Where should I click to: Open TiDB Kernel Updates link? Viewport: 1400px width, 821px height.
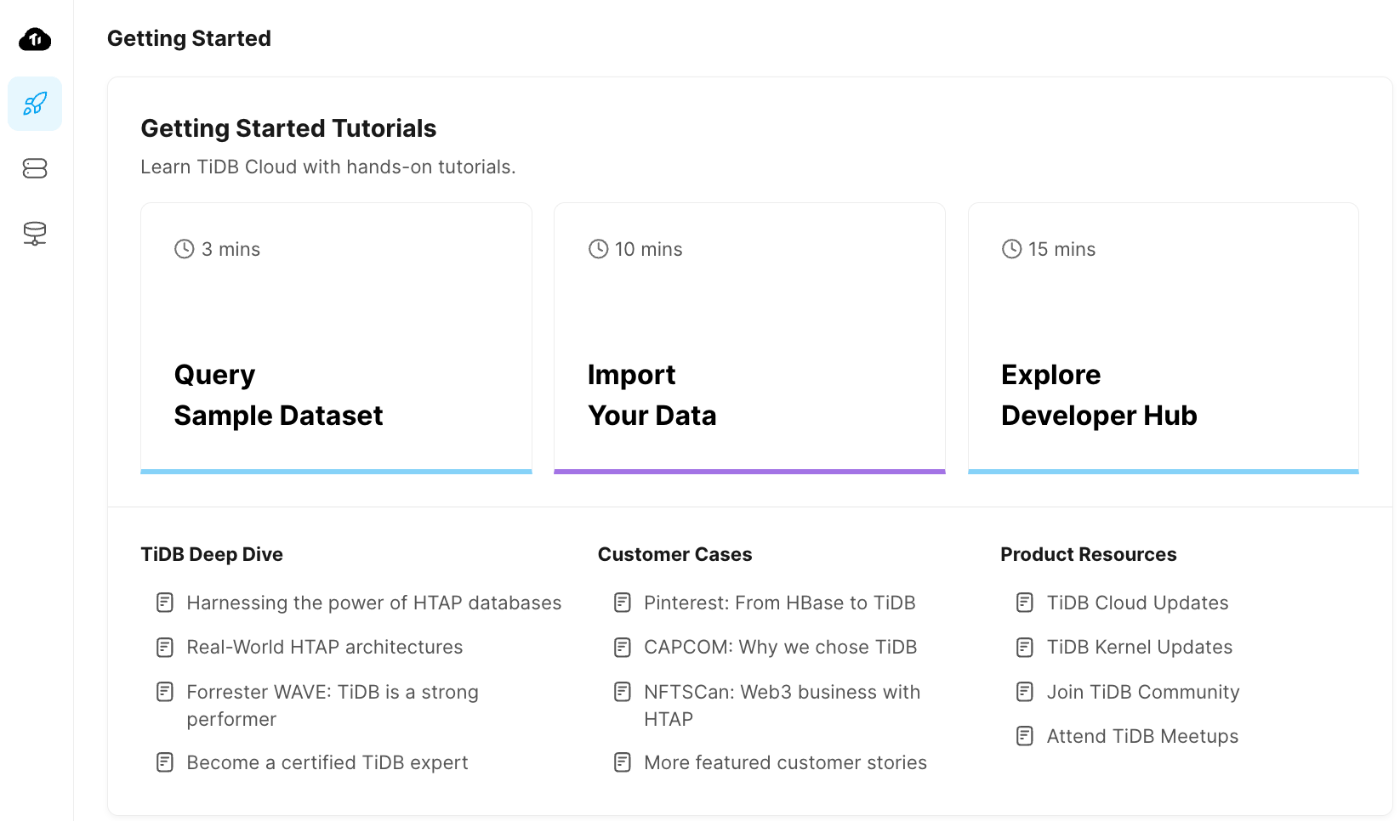click(x=1139, y=647)
